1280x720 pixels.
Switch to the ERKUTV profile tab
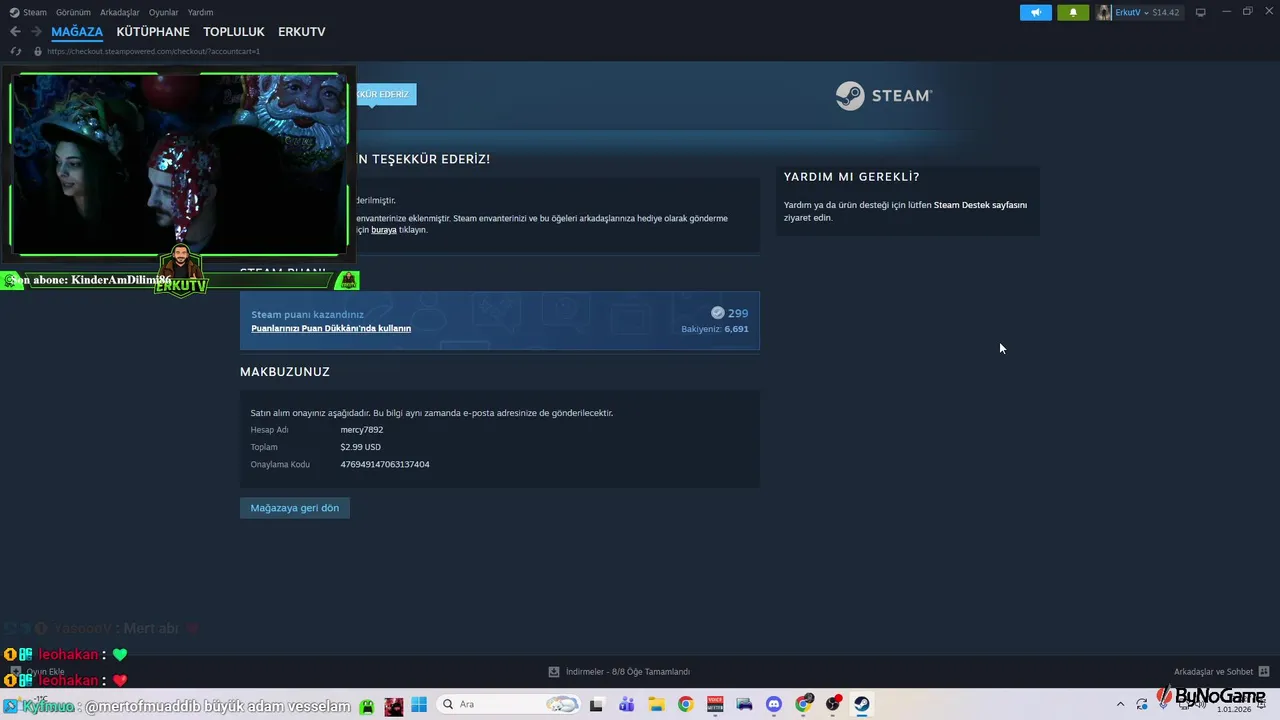(302, 32)
